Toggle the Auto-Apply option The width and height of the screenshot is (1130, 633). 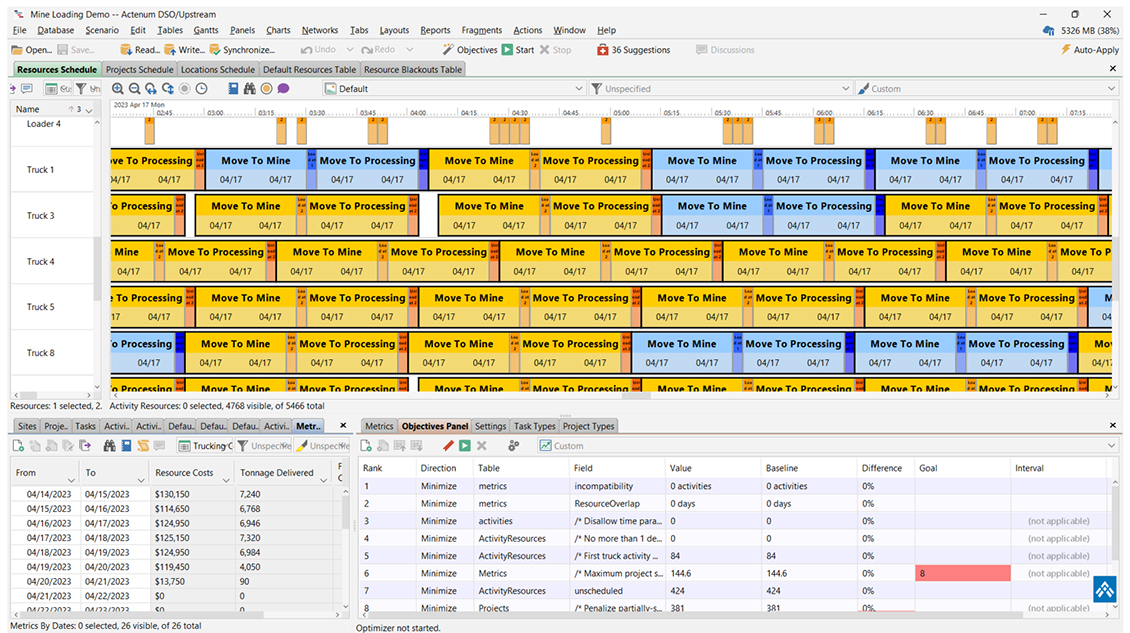click(x=1090, y=50)
